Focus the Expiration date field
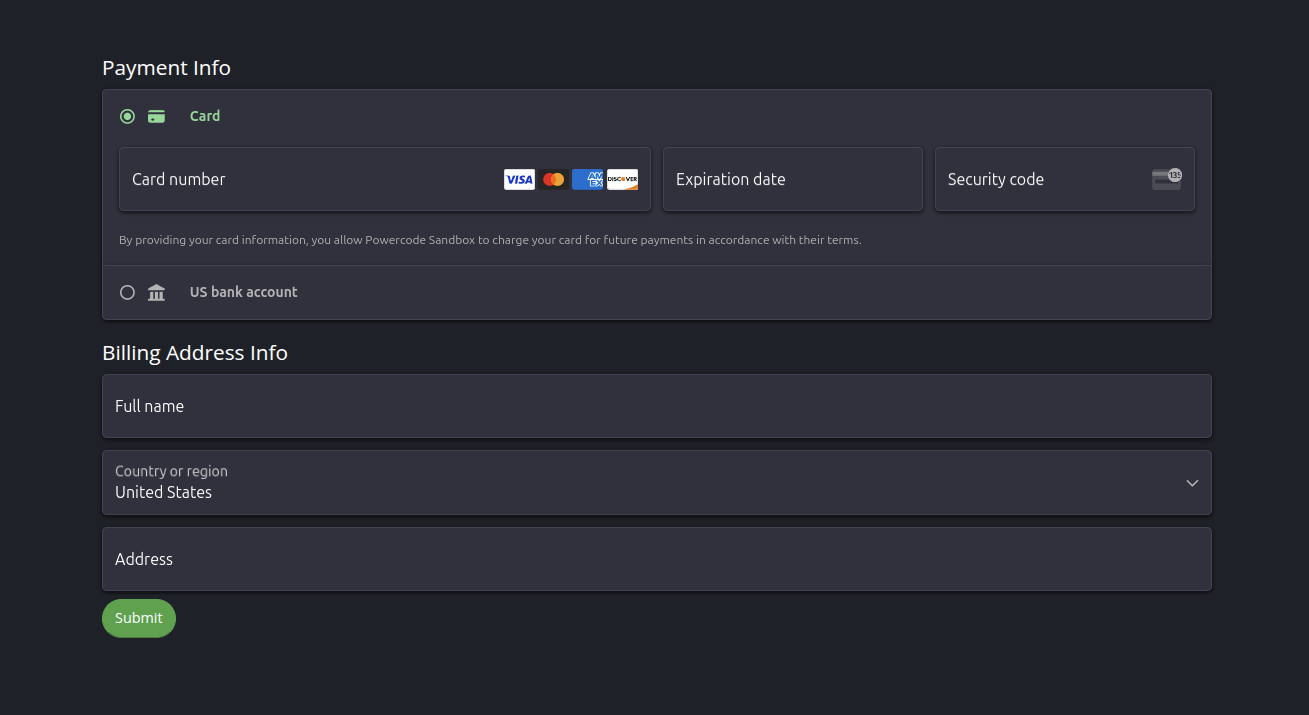 (793, 179)
